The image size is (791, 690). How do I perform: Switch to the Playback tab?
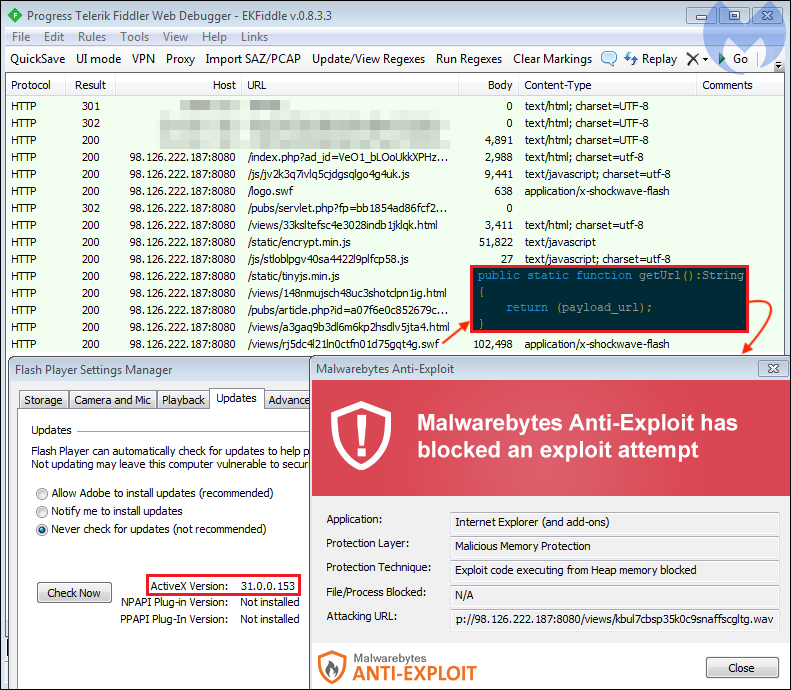click(x=183, y=400)
